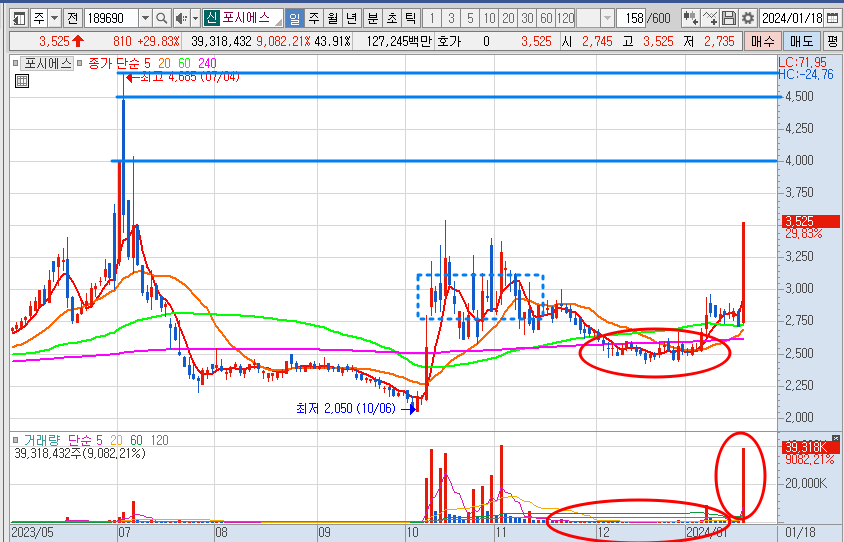Select the 60 interval button
Viewport: 844px width, 542px height.
(546, 18)
